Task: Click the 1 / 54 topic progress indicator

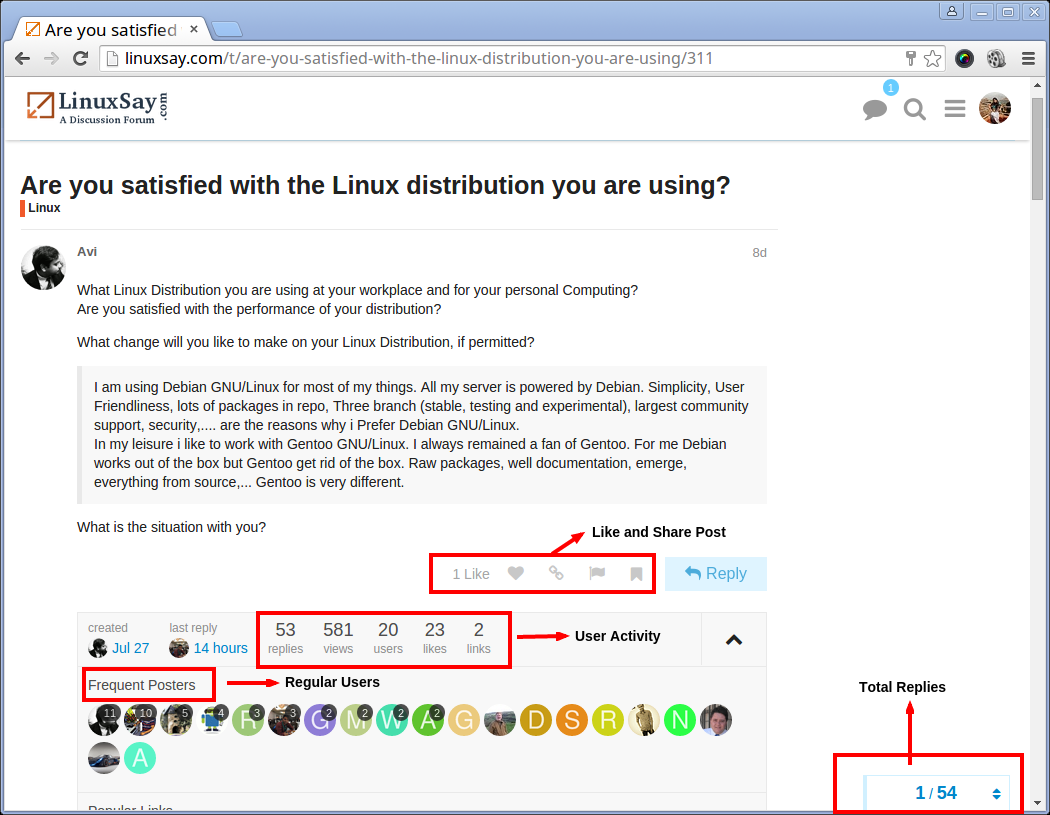Action: point(936,793)
